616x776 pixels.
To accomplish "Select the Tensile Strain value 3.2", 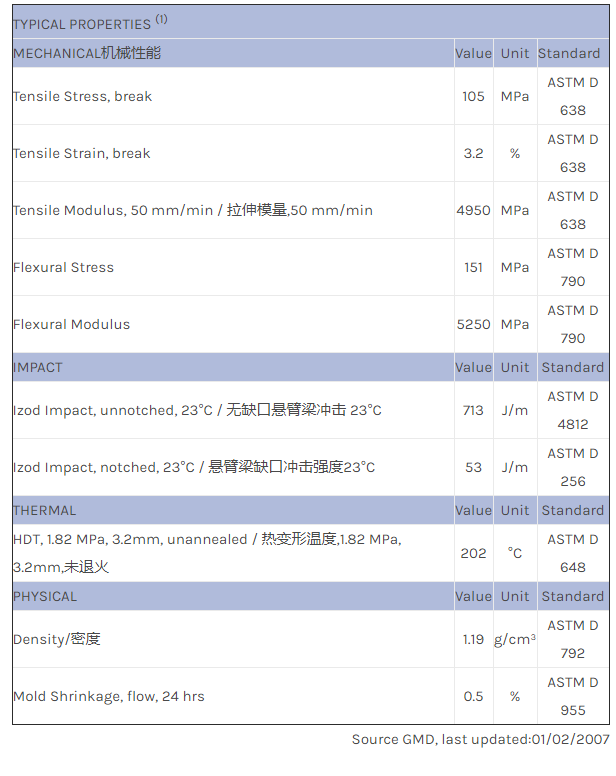I will click(473, 153).
